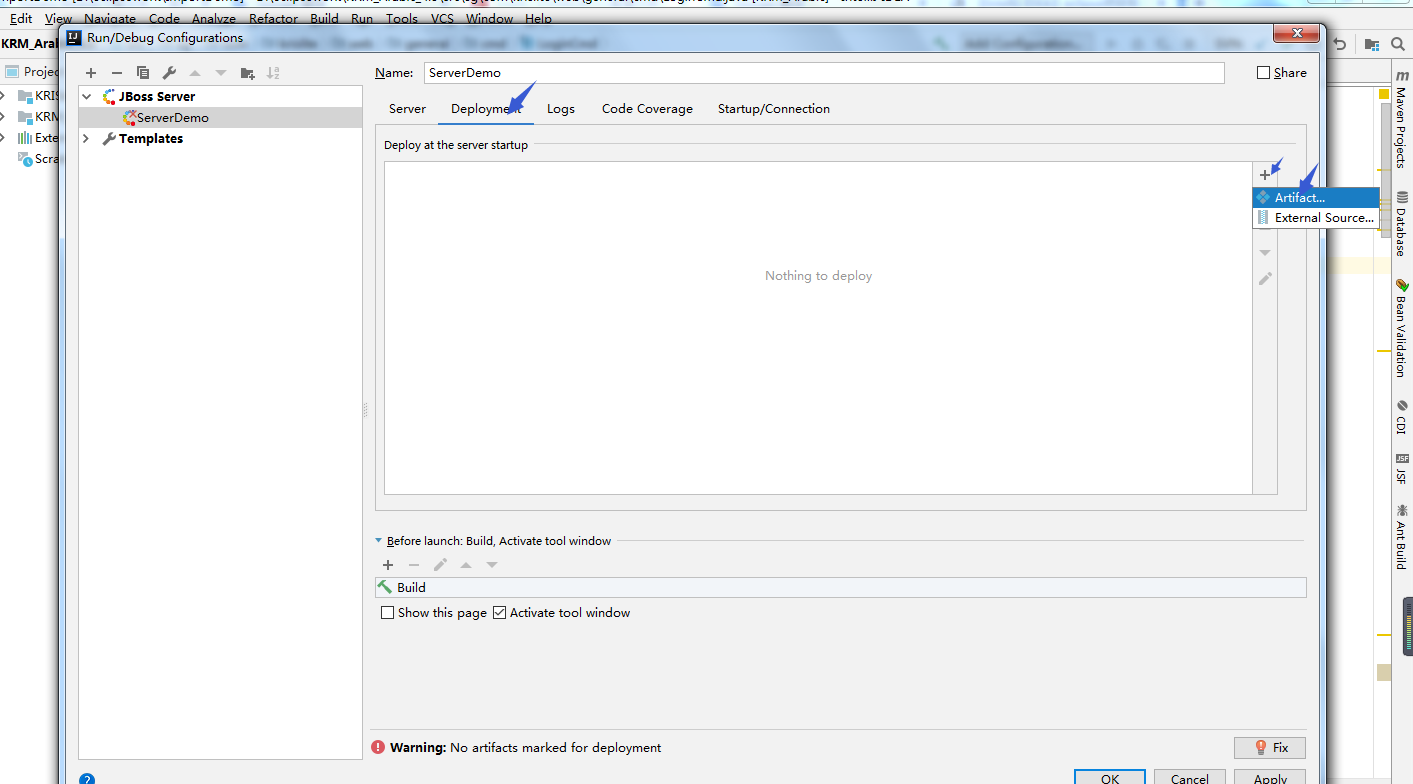This screenshot has width=1413, height=784.
Task: Switch to the Server tab
Action: coord(407,109)
